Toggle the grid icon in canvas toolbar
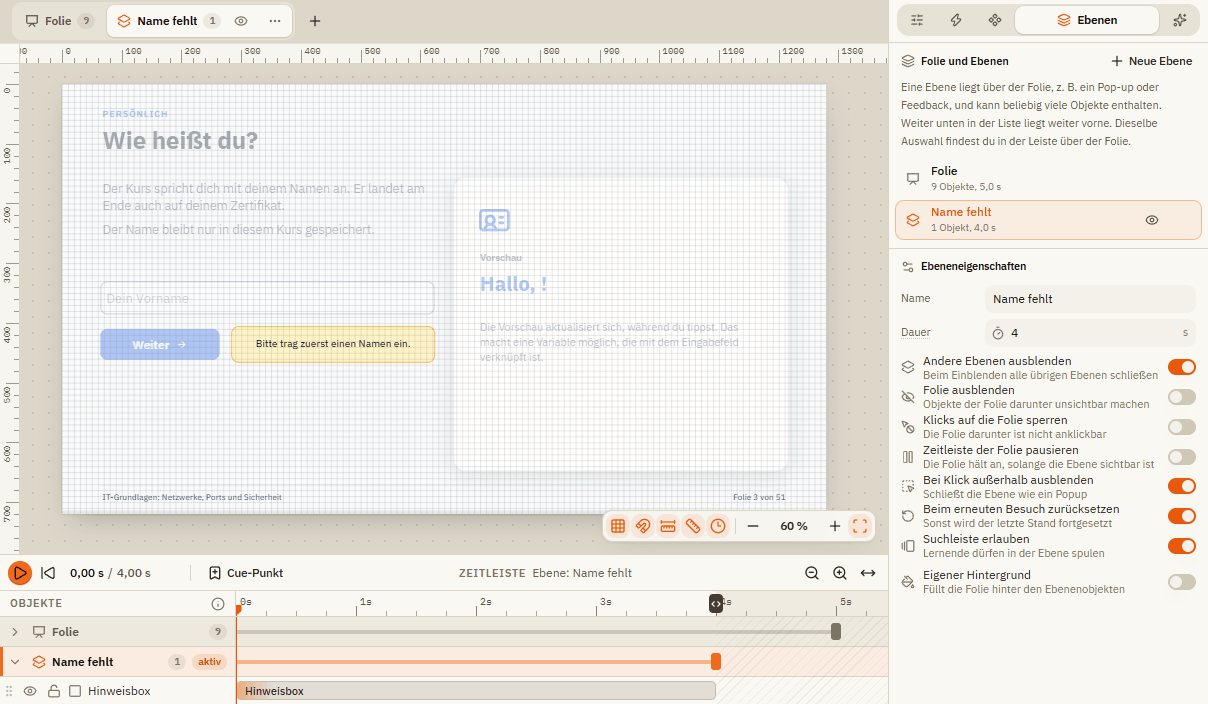The image size is (1208, 704). click(618, 526)
